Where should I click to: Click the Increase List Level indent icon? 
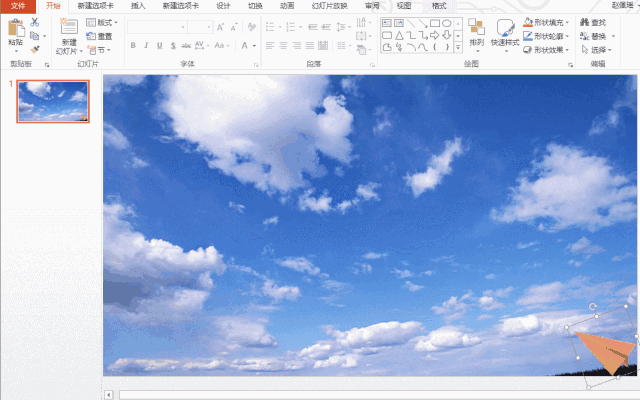(x=326, y=27)
